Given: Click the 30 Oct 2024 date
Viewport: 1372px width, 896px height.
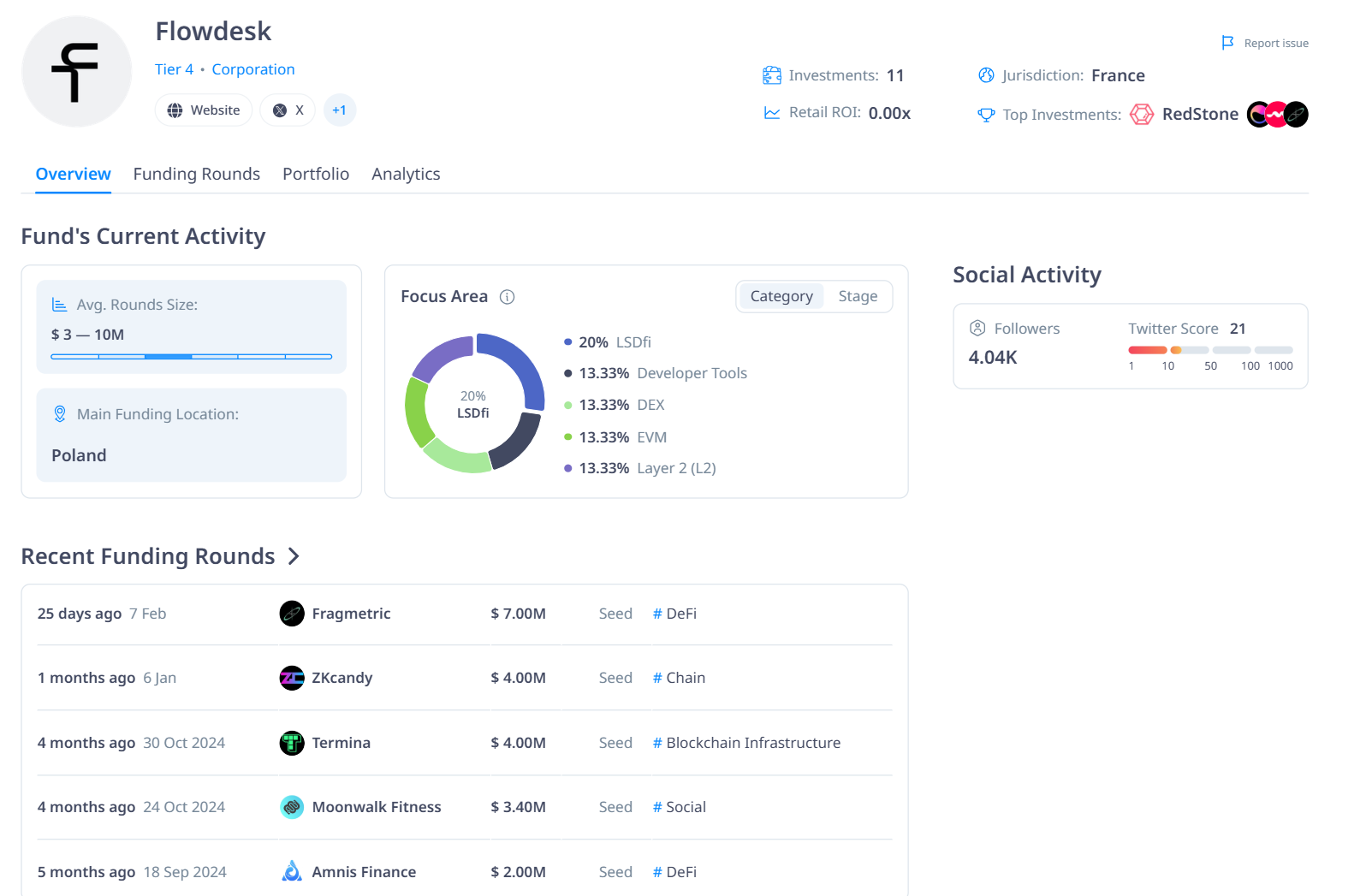Looking at the screenshot, I should (x=184, y=743).
